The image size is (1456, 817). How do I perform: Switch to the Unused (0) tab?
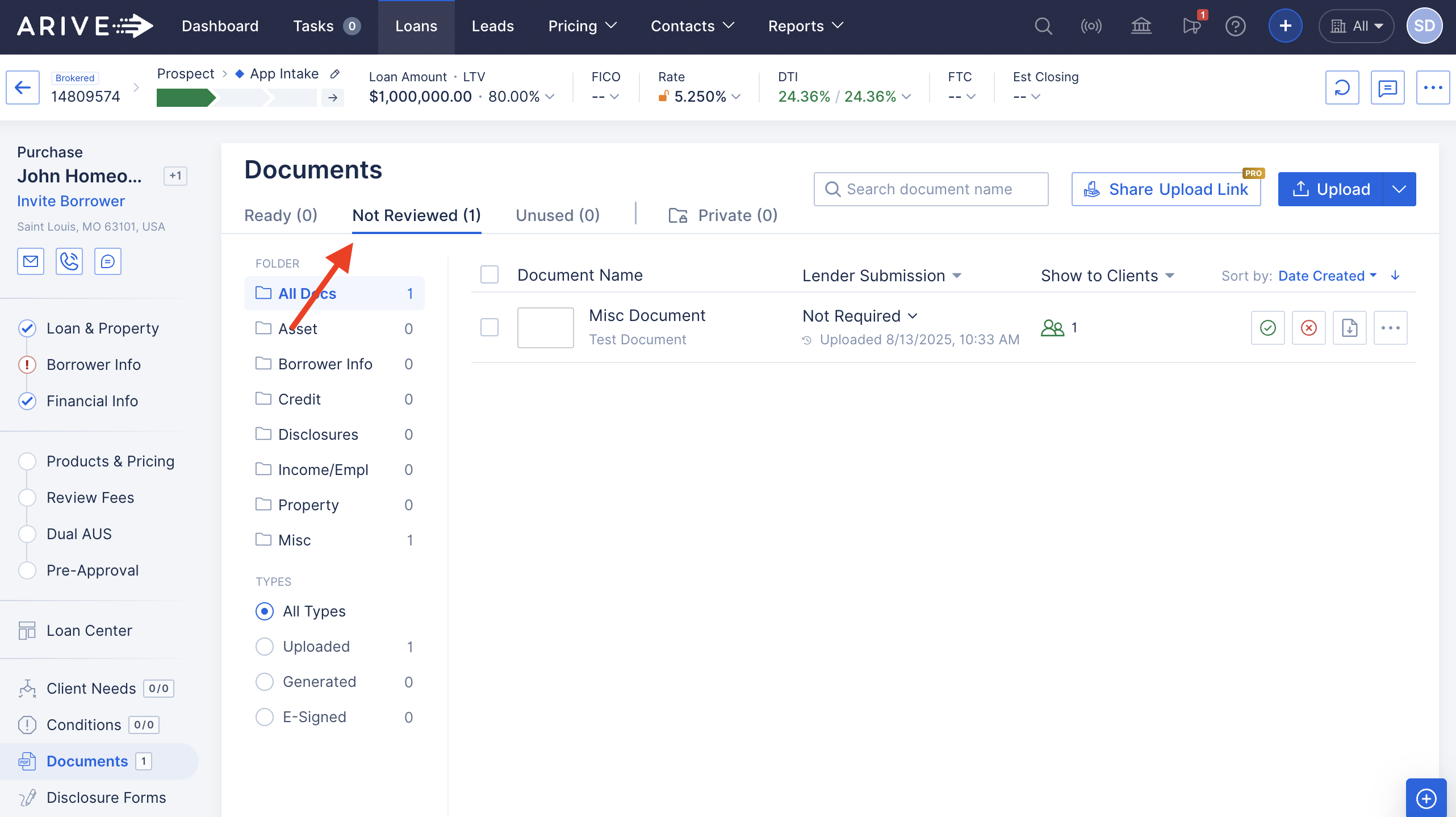[557, 215]
